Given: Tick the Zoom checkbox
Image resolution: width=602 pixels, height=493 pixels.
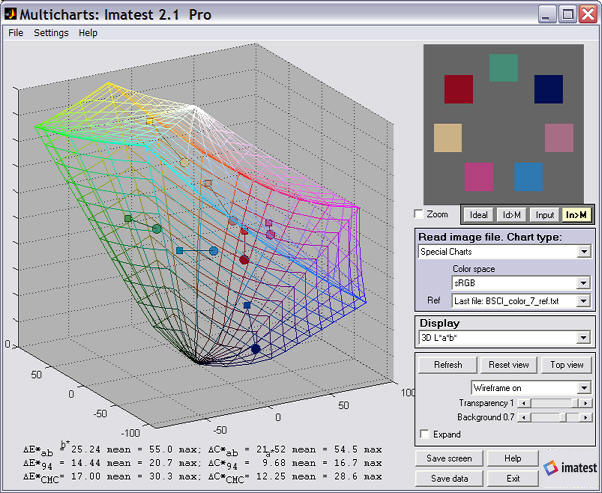Looking at the screenshot, I should [x=419, y=214].
